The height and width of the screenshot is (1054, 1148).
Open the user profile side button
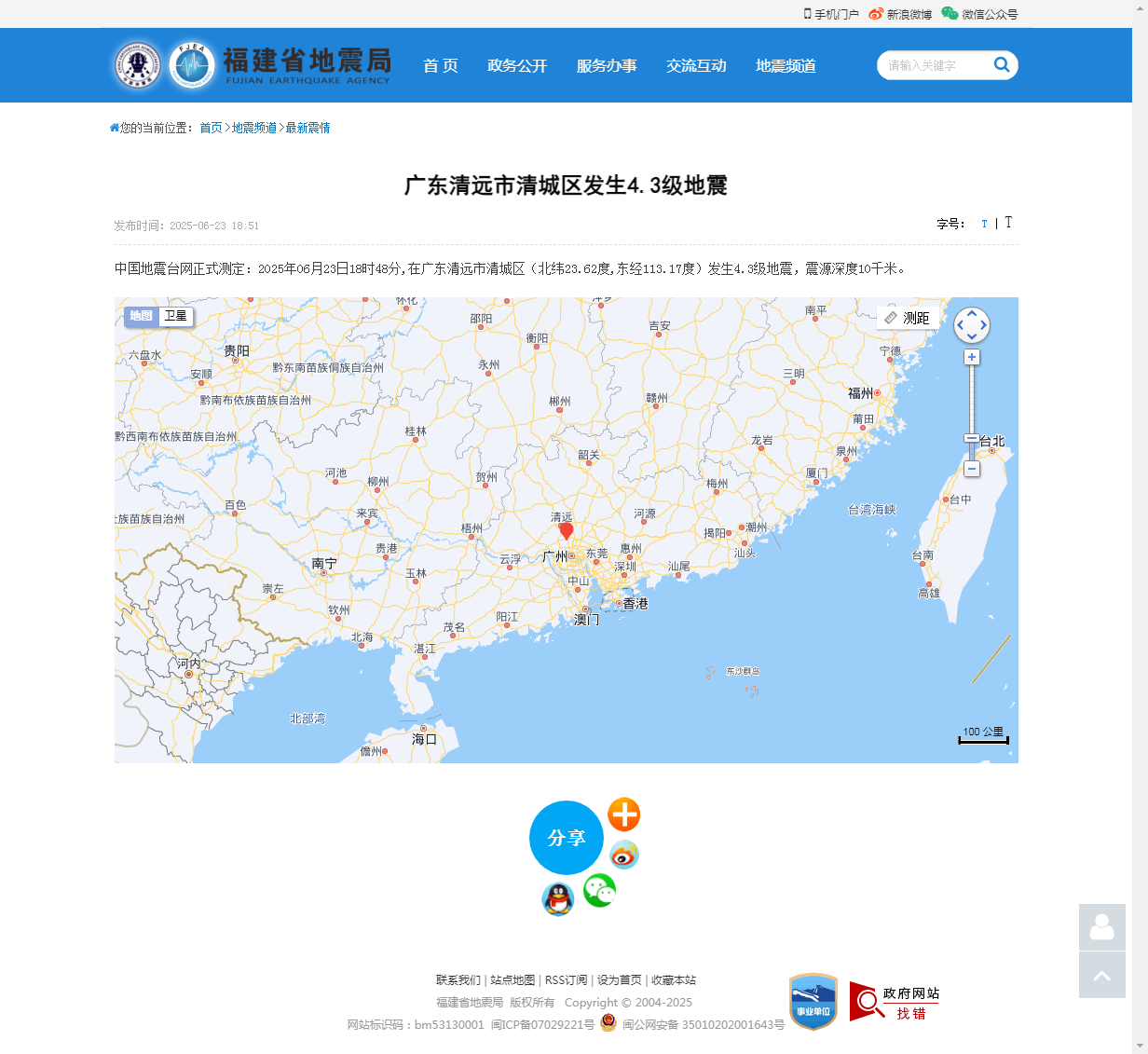1101,927
